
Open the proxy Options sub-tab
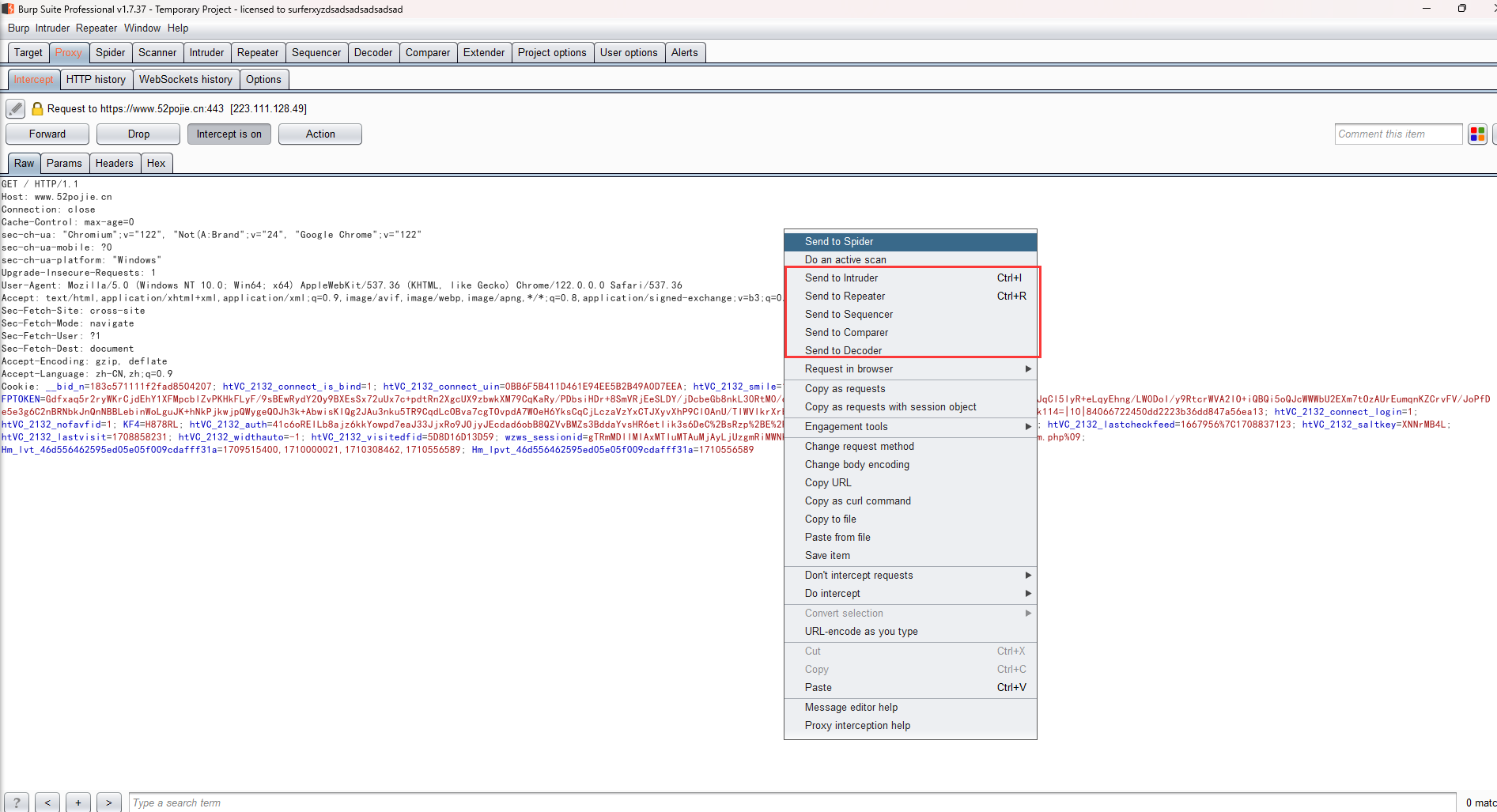(263, 80)
